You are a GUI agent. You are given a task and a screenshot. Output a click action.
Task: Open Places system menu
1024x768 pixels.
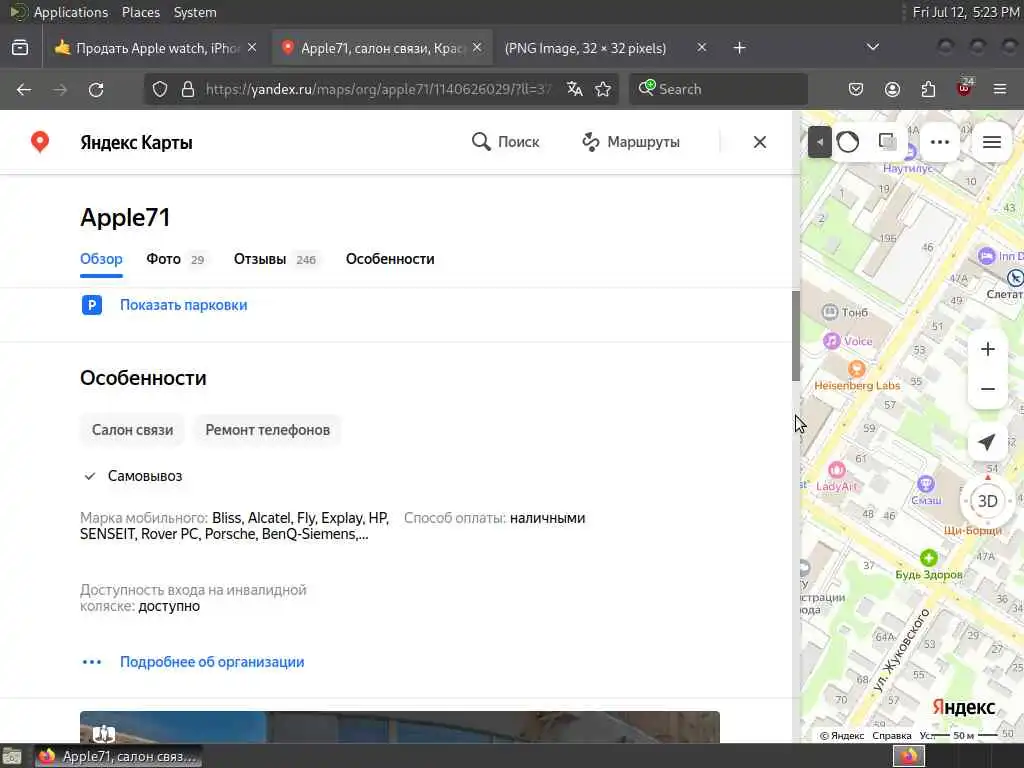(x=141, y=12)
